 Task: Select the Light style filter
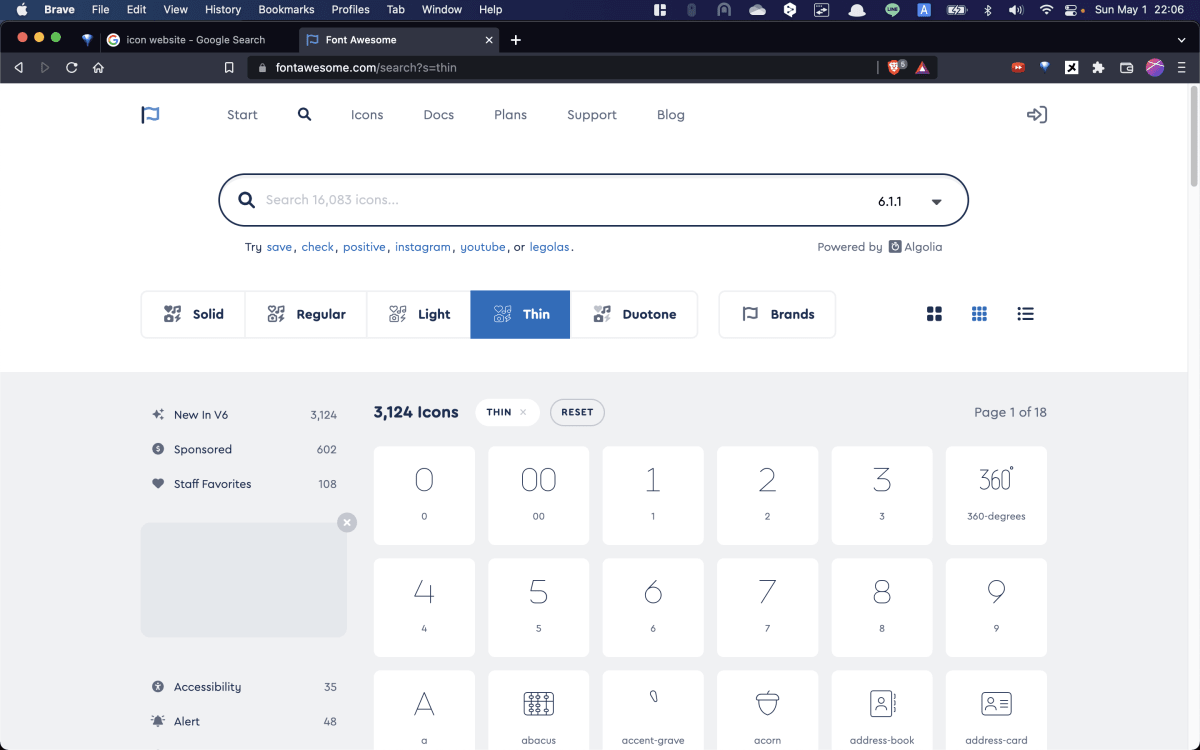[x=419, y=314]
